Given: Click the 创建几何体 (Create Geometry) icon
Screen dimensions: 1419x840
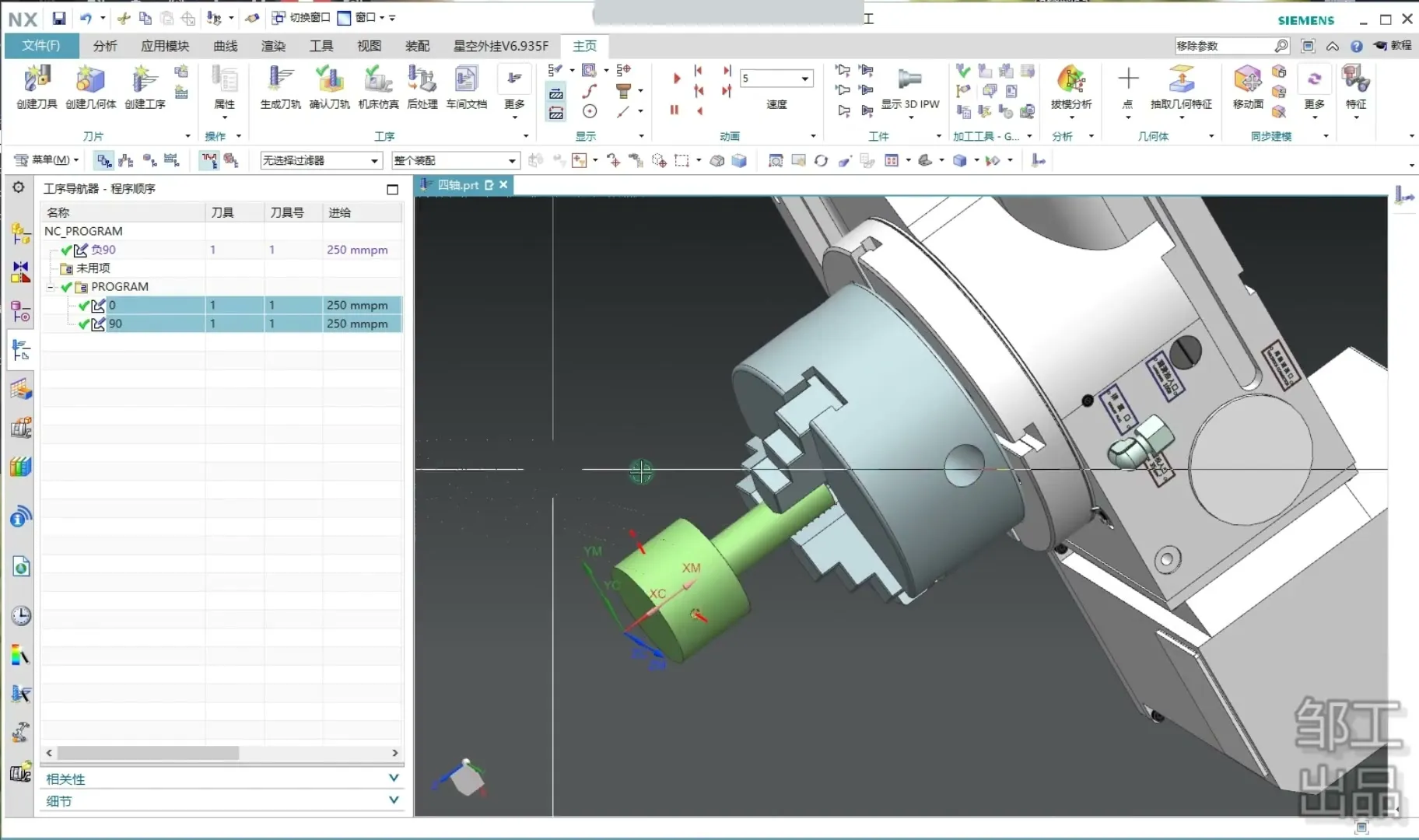Looking at the screenshot, I should [90, 86].
